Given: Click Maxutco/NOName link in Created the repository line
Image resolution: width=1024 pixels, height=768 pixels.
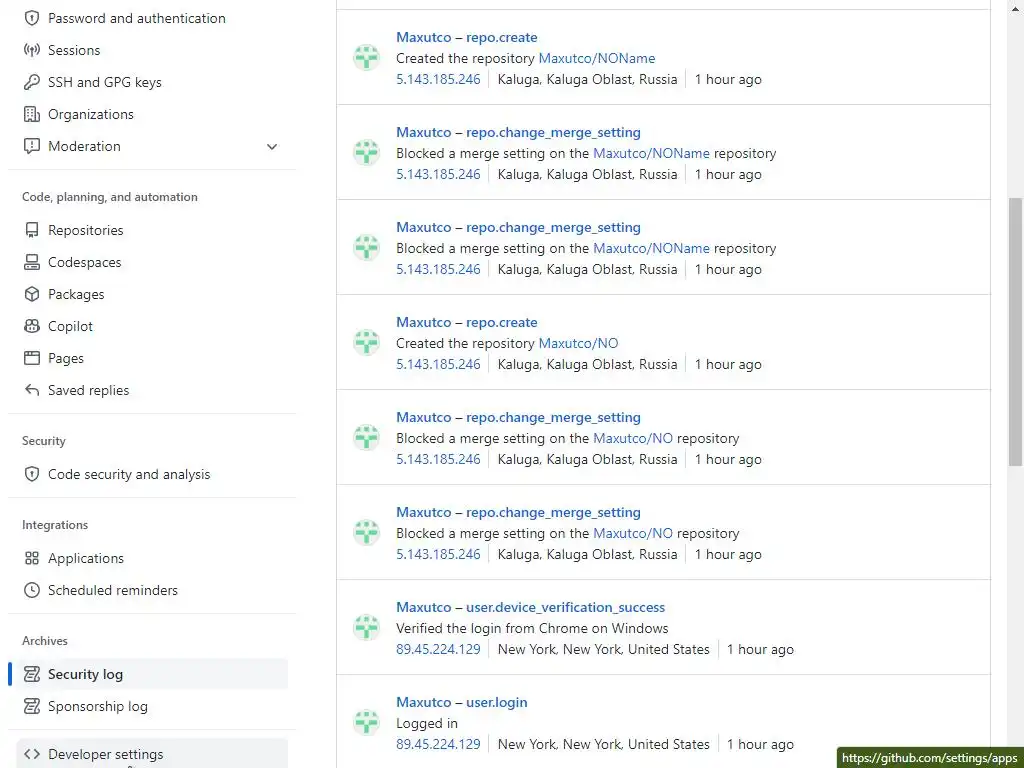Looking at the screenshot, I should click(x=596, y=58).
